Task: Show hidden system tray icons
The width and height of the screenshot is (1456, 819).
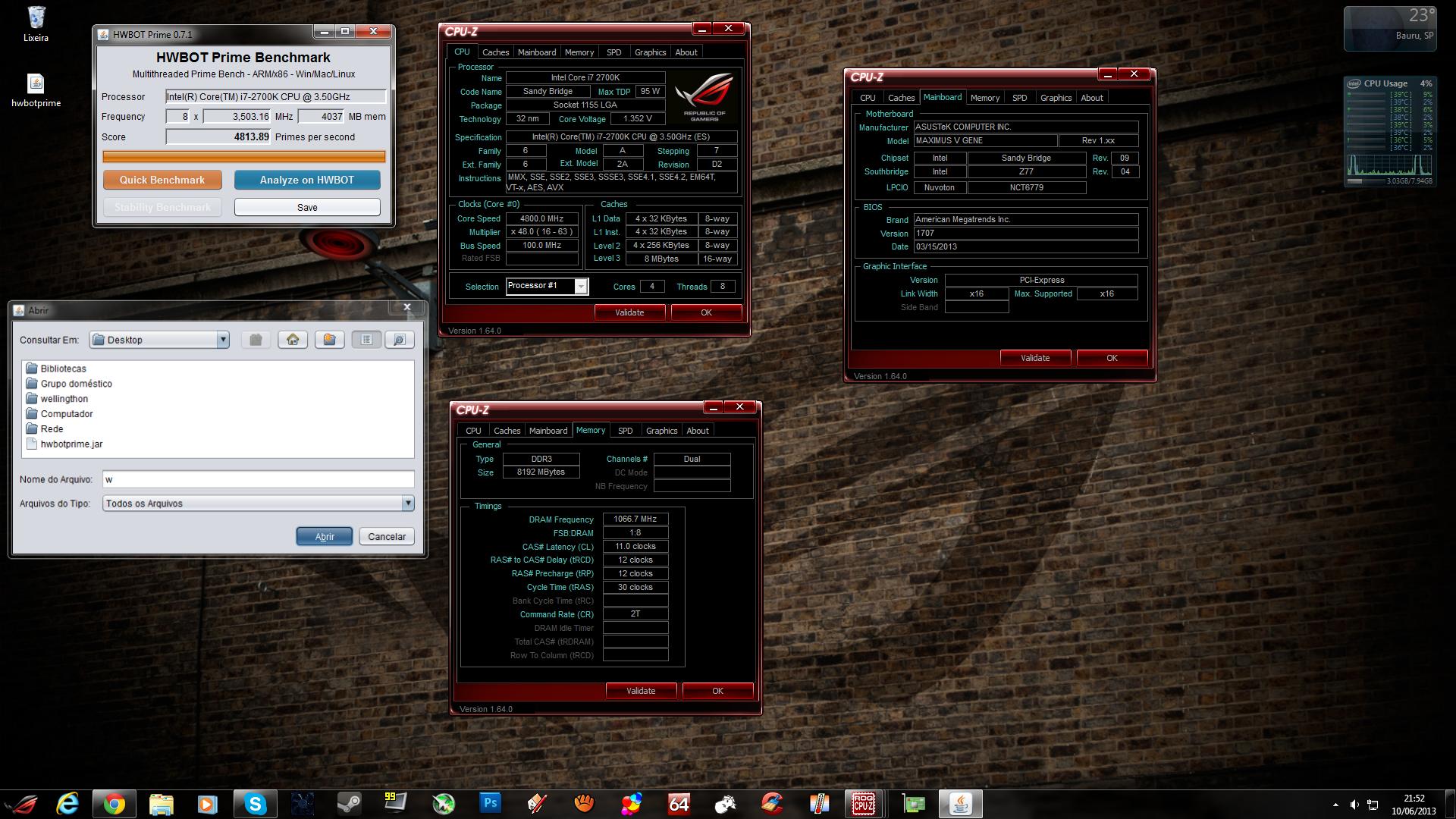Action: [1335, 805]
